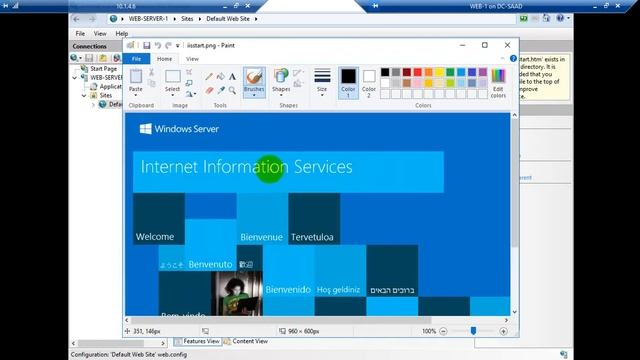Open IIS Manager File menu
This screenshot has height=360, width=640.
click(x=80, y=33)
